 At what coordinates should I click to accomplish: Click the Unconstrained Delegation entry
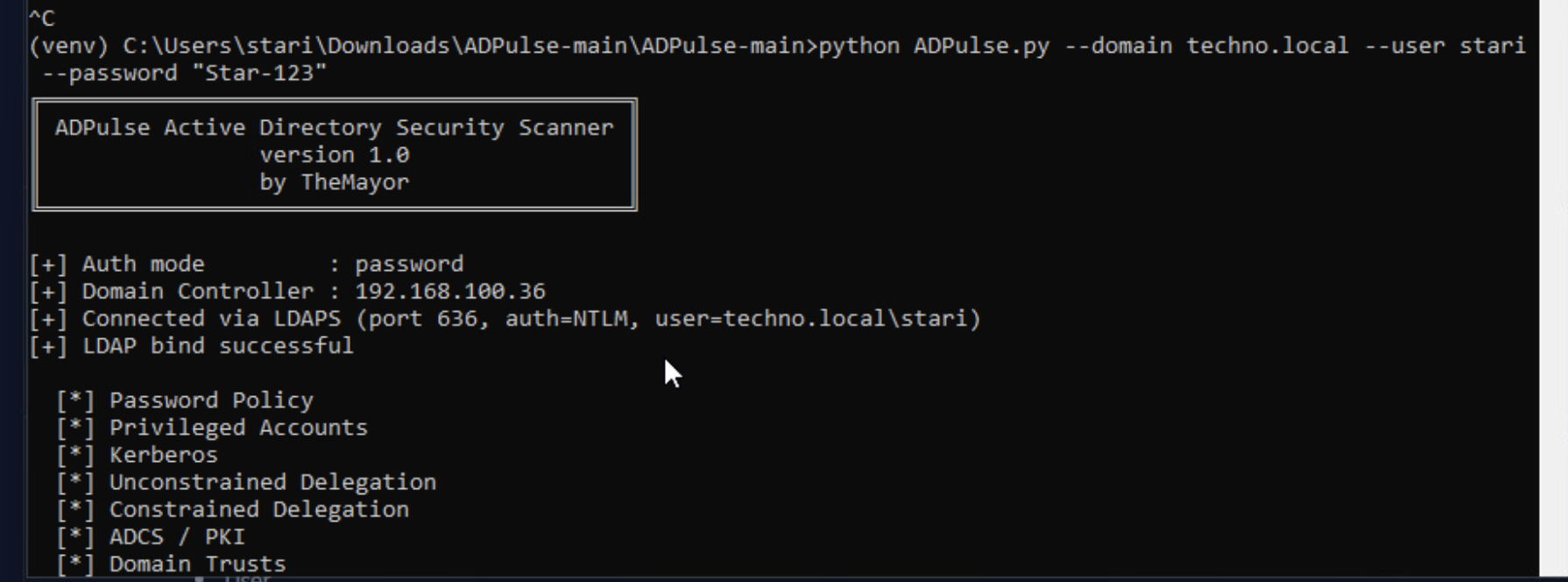[x=246, y=482]
